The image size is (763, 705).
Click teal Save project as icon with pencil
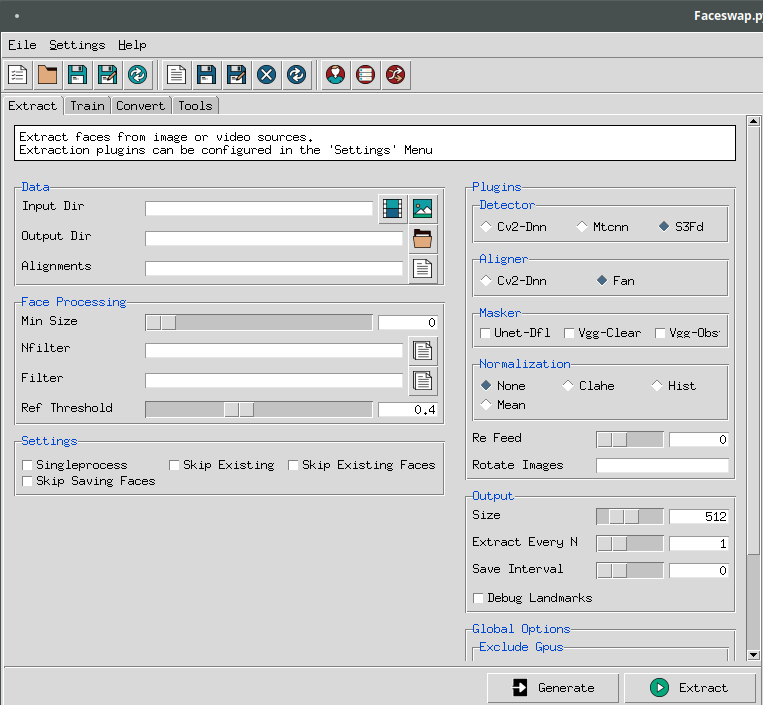point(108,75)
